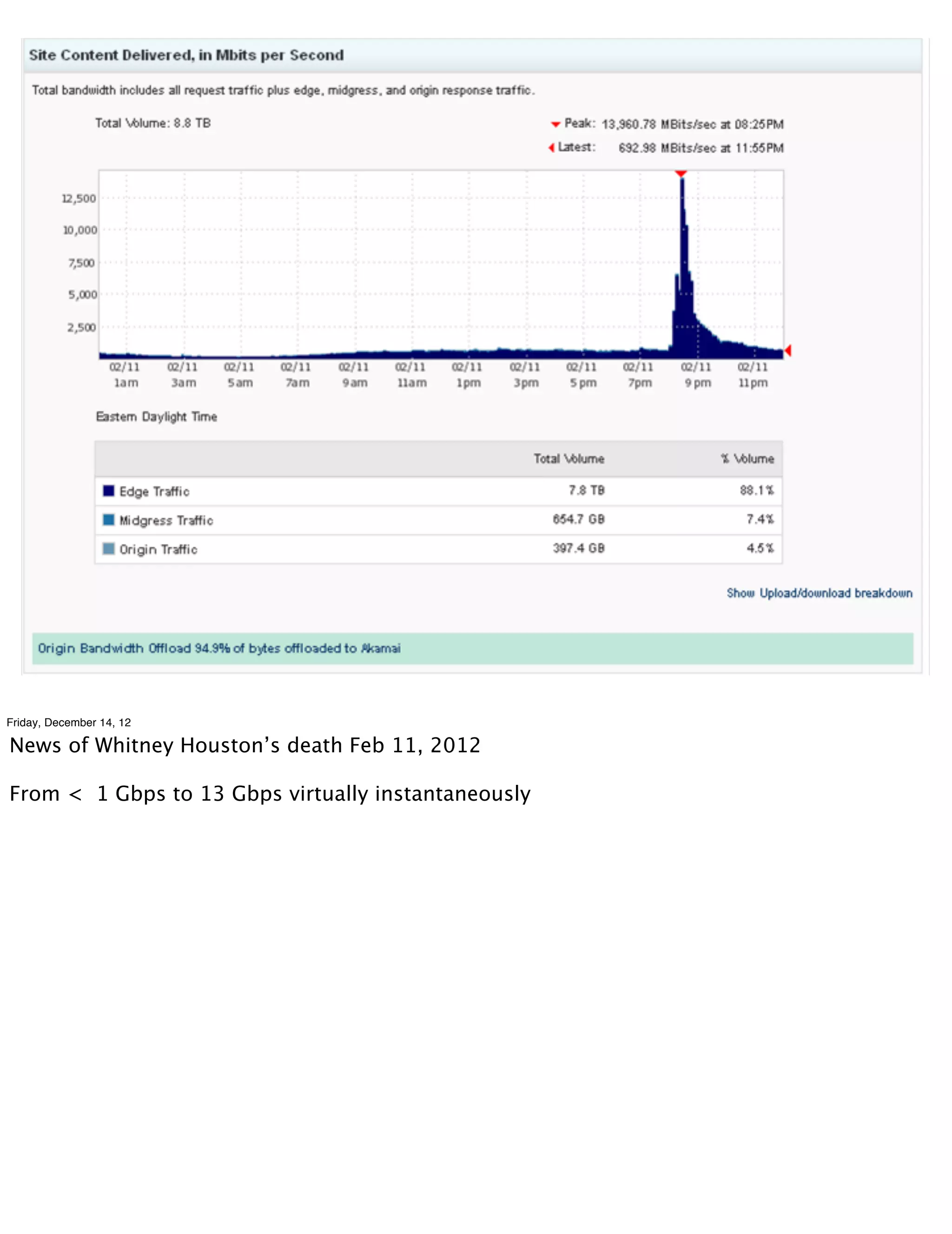This screenshot has height=1234, width=952.
Task: Click the 397.4 GB value cell
Action: [579, 548]
